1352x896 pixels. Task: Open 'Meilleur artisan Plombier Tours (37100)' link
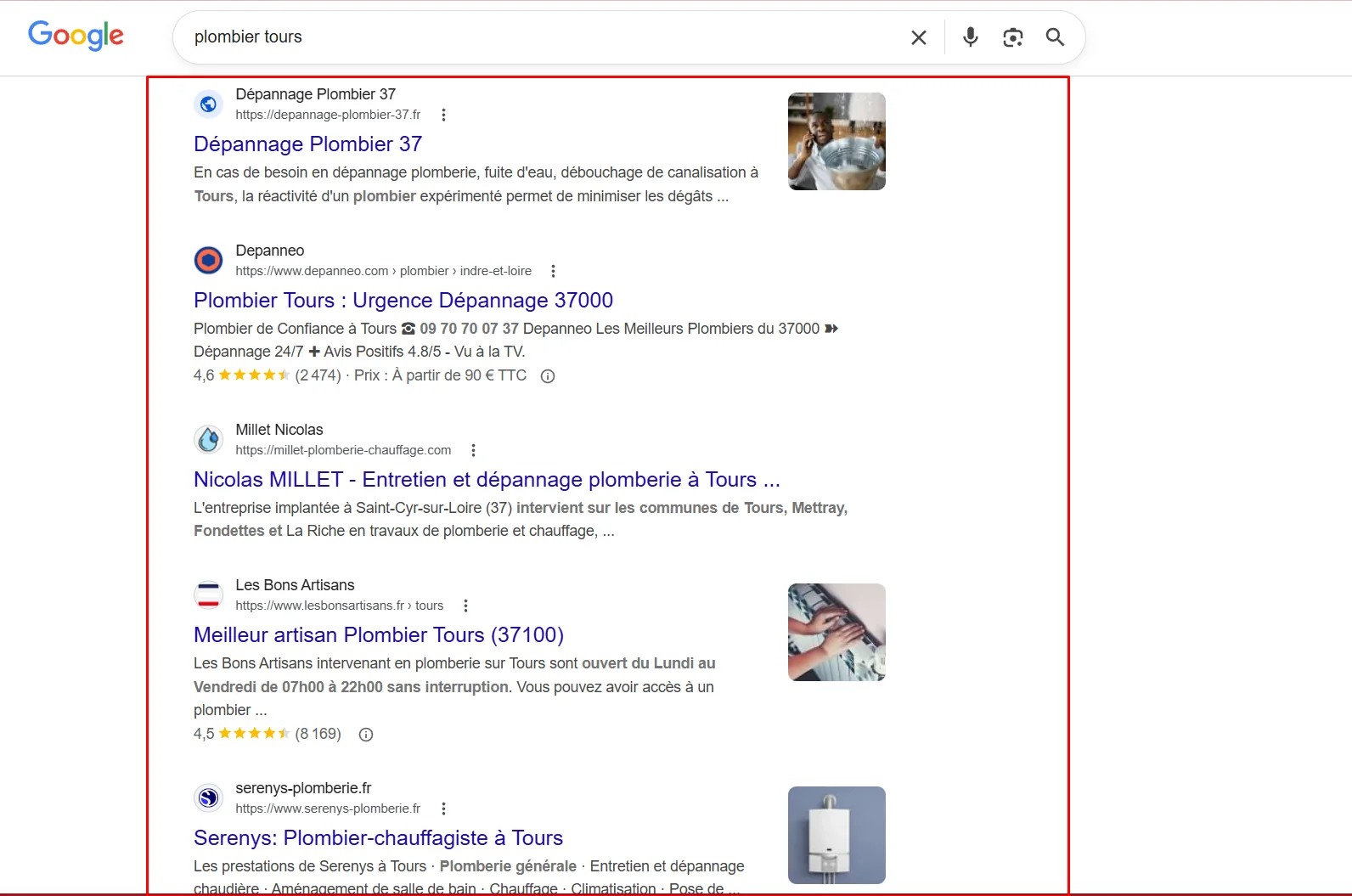pos(379,635)
